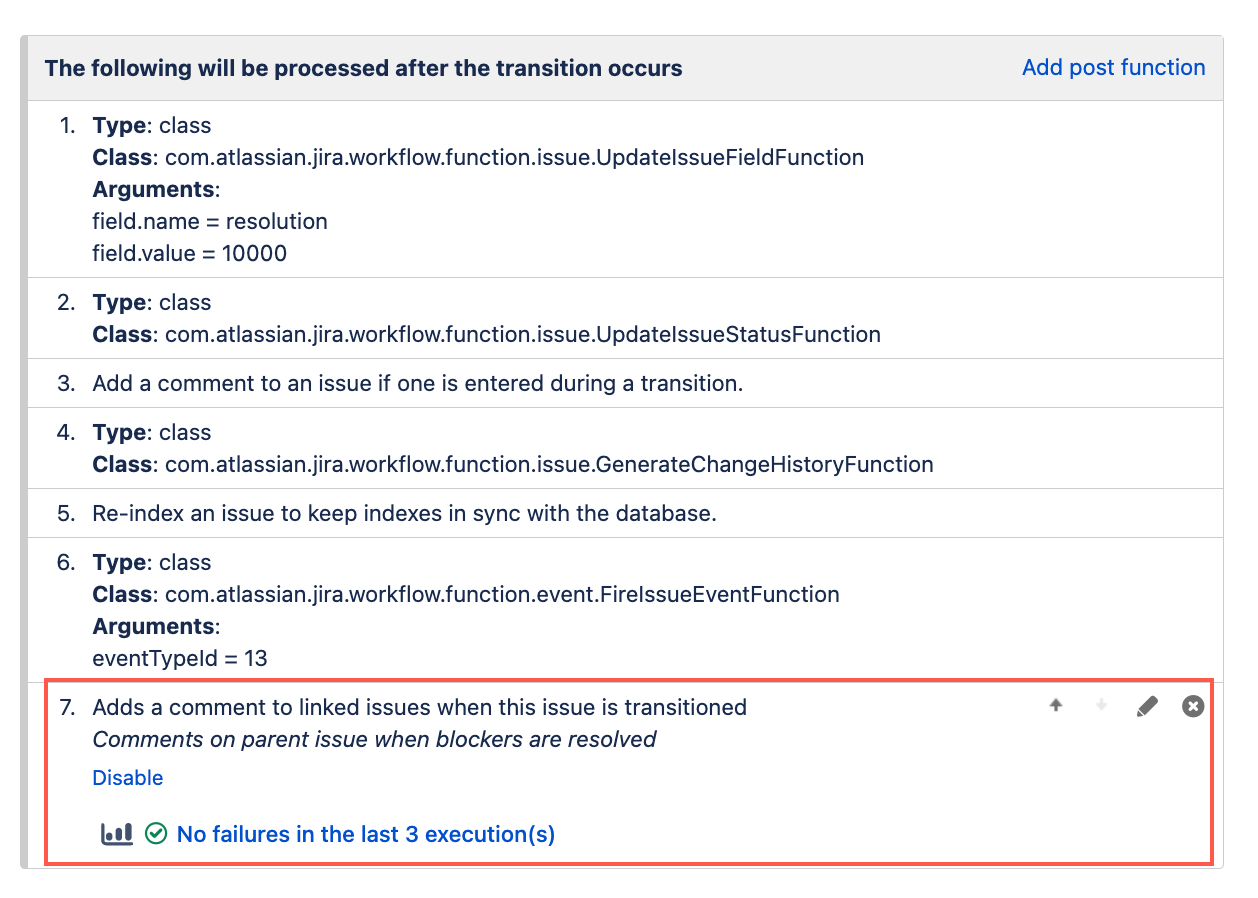Click Comments on parent issue description text
This screenshot has width=1258, height=898.
(374, 739)
